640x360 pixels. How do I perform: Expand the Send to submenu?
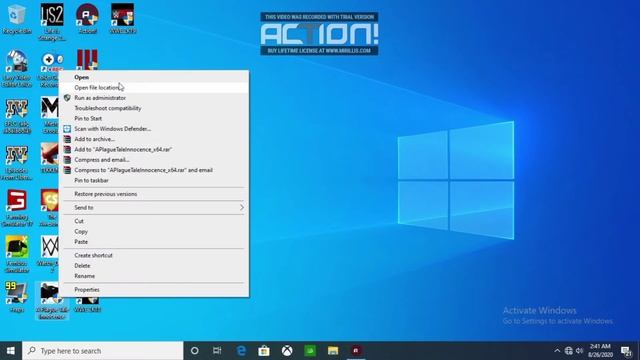pyautogui.click(x=154, y=207)
